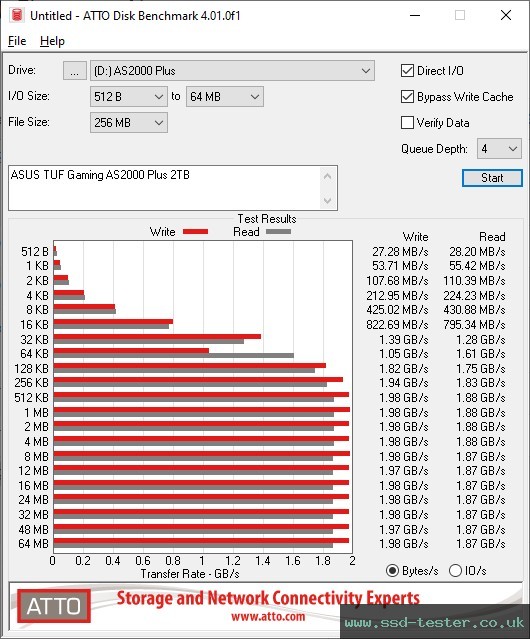Screen dimensions: 530x639
Task: Open the File Size 256 MB dropdown
Action: (129, 123)
